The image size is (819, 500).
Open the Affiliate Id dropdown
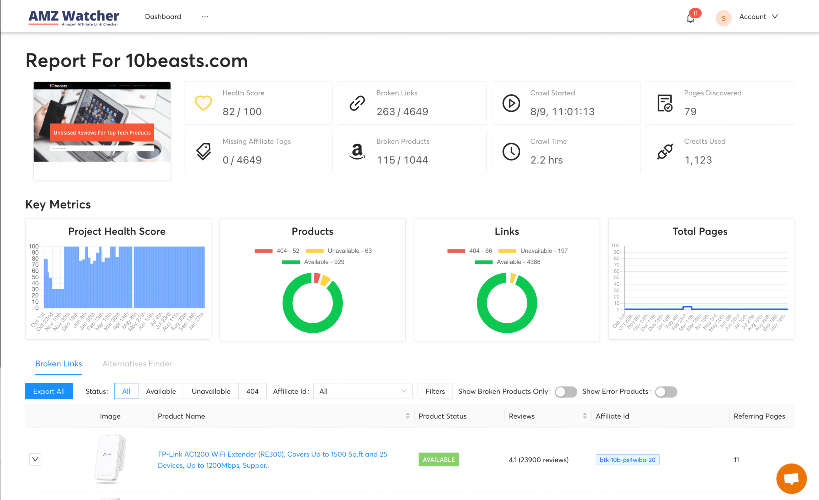tap(362, 391)
